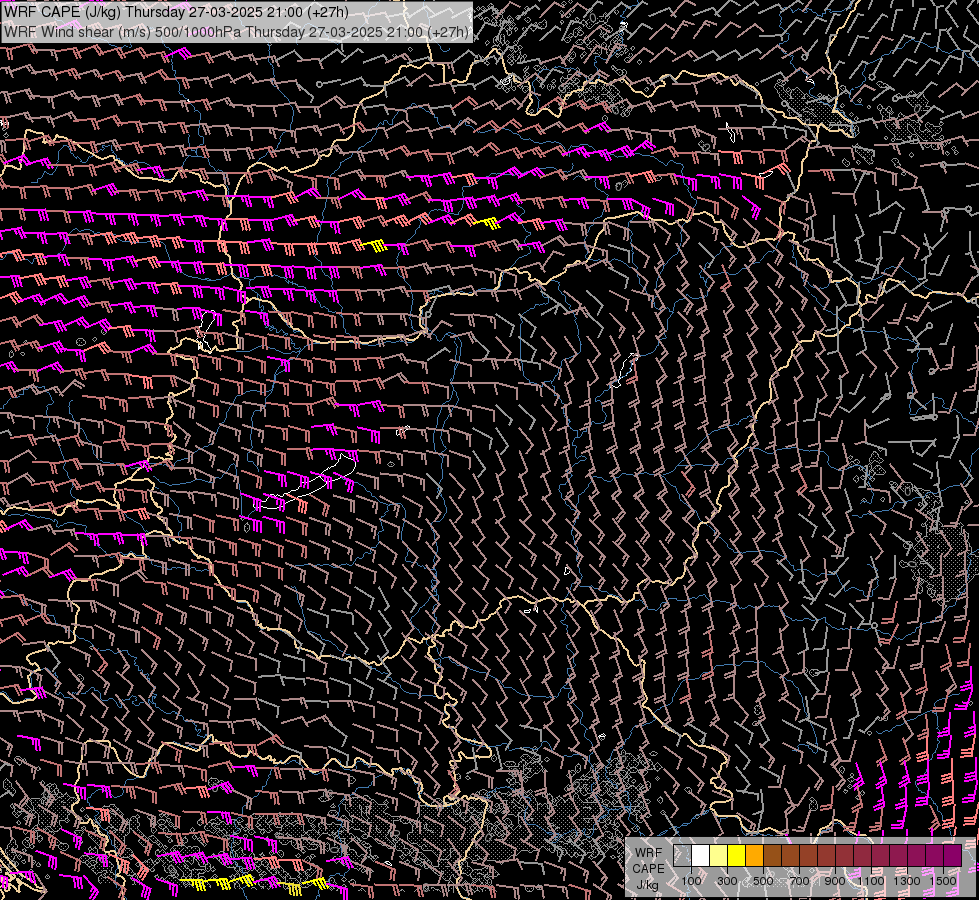Select the bright yellow CAPE legend swatch
This screenshot has width=979, height=900.
tap(737, 856)
